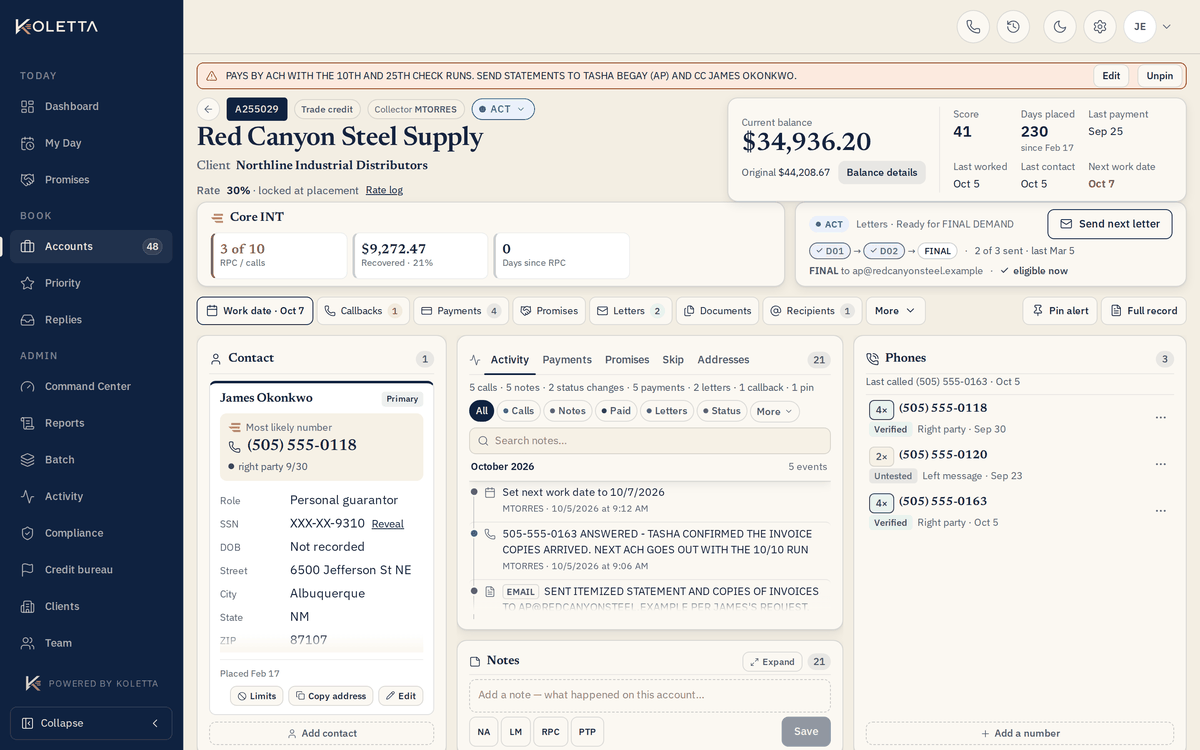
Task: Open options for (505) 555-0163
Action: [1160, 511]
